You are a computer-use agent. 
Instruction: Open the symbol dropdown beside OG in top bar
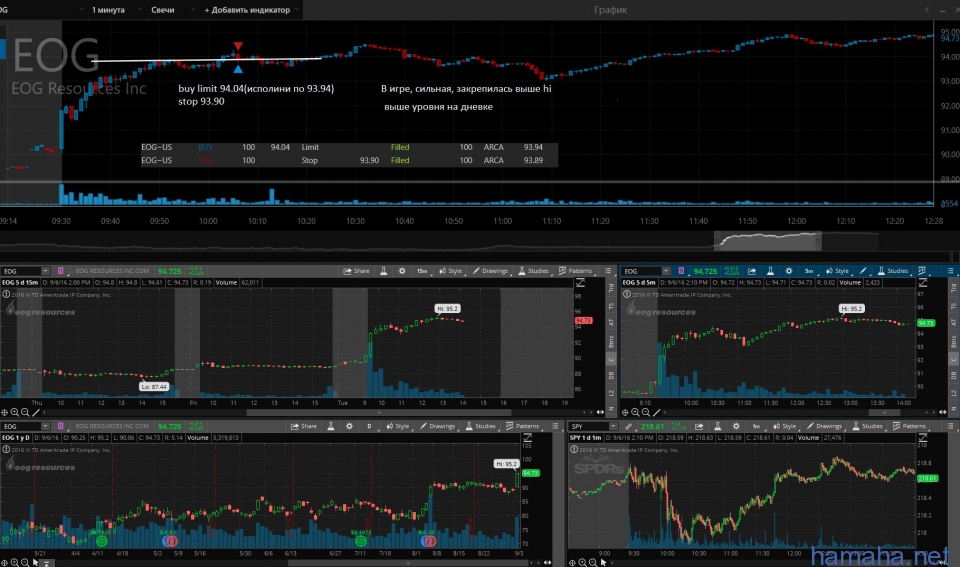pyautogui.click(x=81, y=10)
